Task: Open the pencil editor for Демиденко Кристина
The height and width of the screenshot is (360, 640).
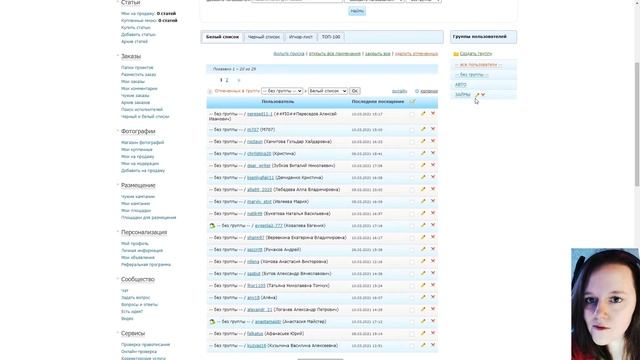Action: click(423, 177)
